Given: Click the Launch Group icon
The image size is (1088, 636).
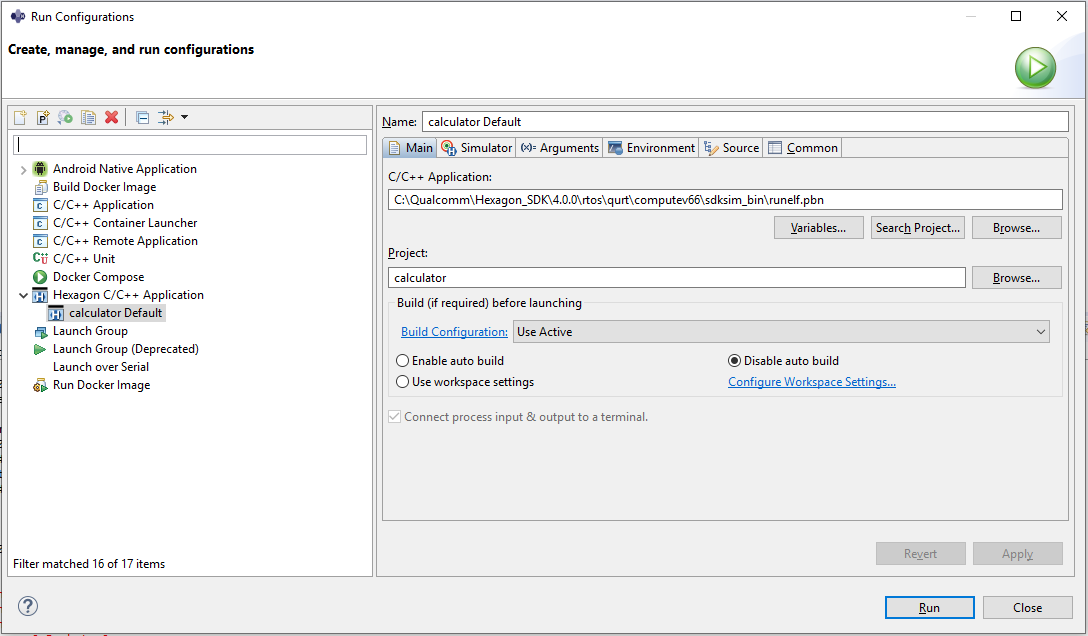Looking at the screenshot, I should [40, 332].
